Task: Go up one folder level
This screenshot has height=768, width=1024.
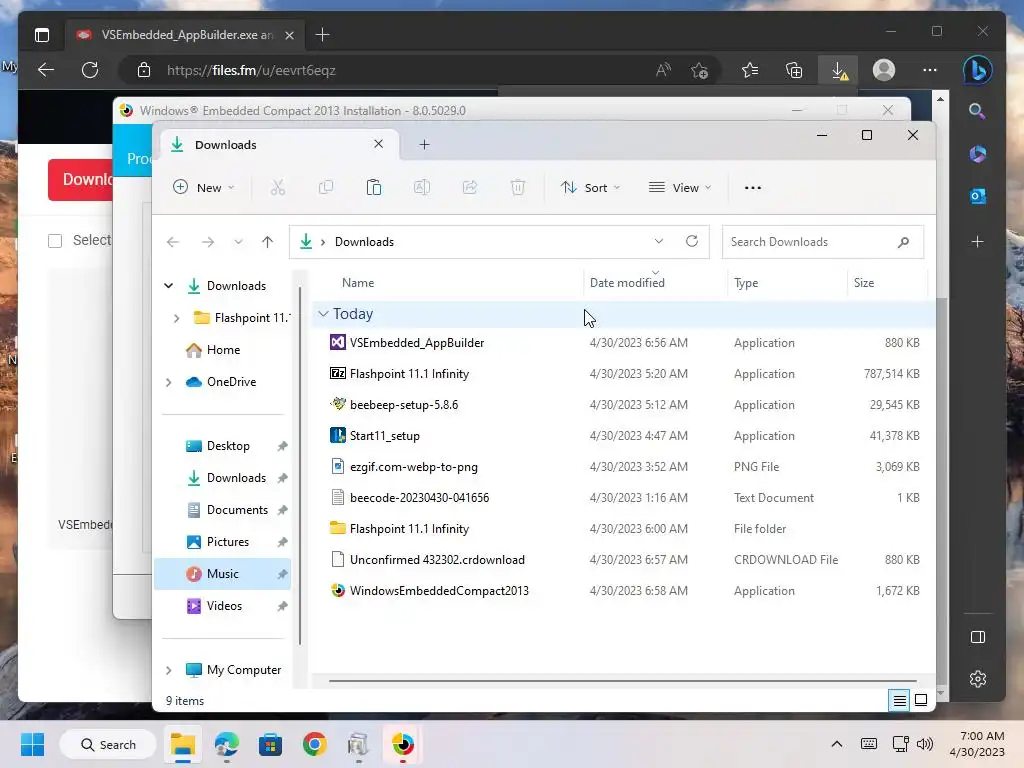Action: click(267, 242)
